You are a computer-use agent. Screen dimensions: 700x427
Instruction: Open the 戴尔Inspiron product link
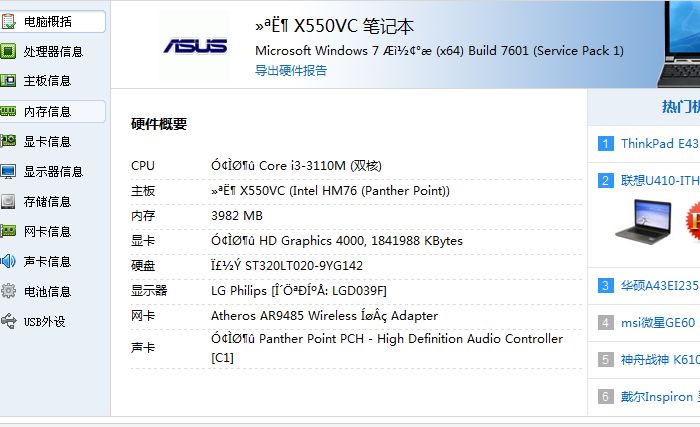[x=657, y=396]
